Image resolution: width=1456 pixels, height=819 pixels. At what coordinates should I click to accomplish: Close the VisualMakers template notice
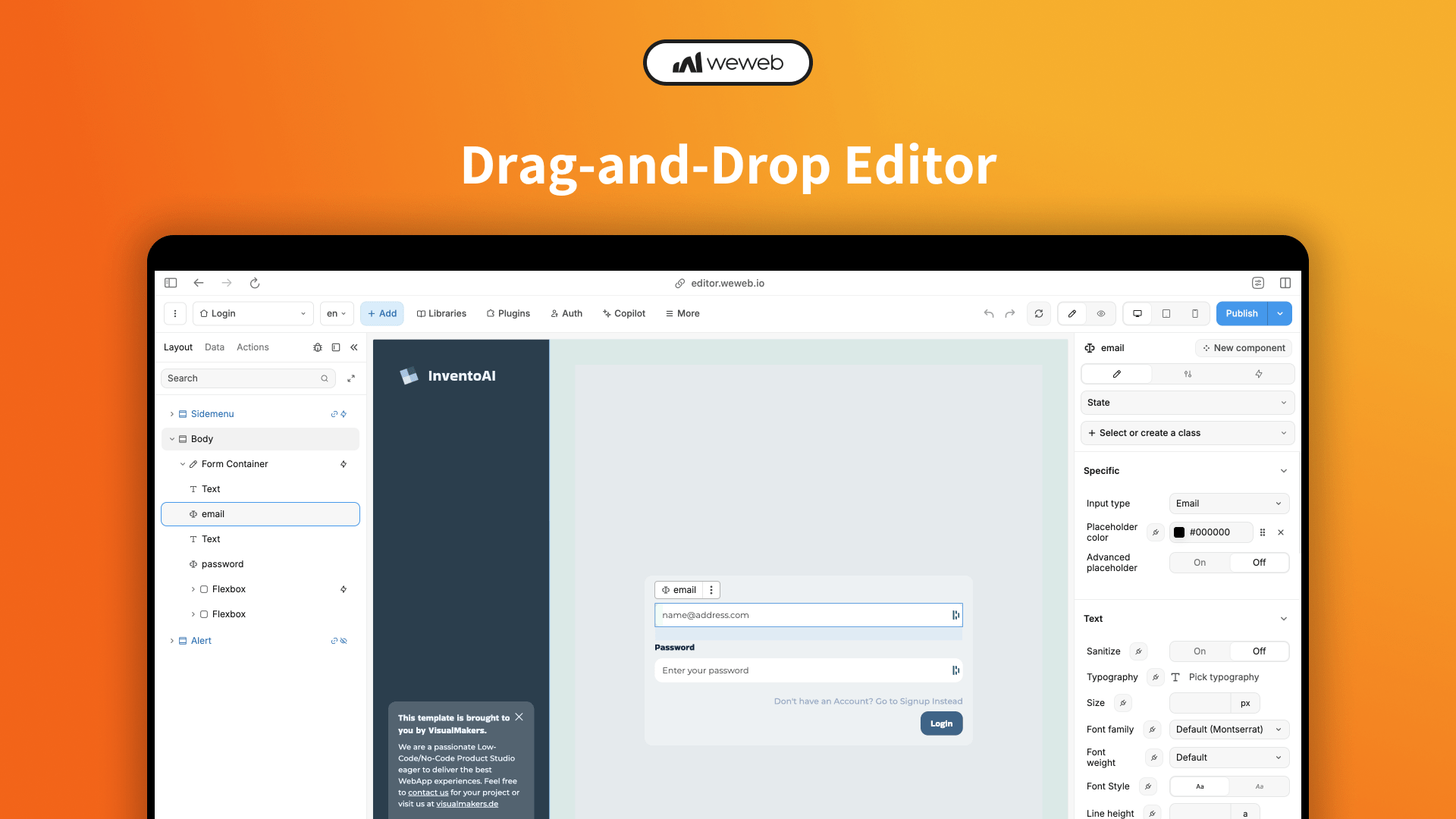[519, 717]
